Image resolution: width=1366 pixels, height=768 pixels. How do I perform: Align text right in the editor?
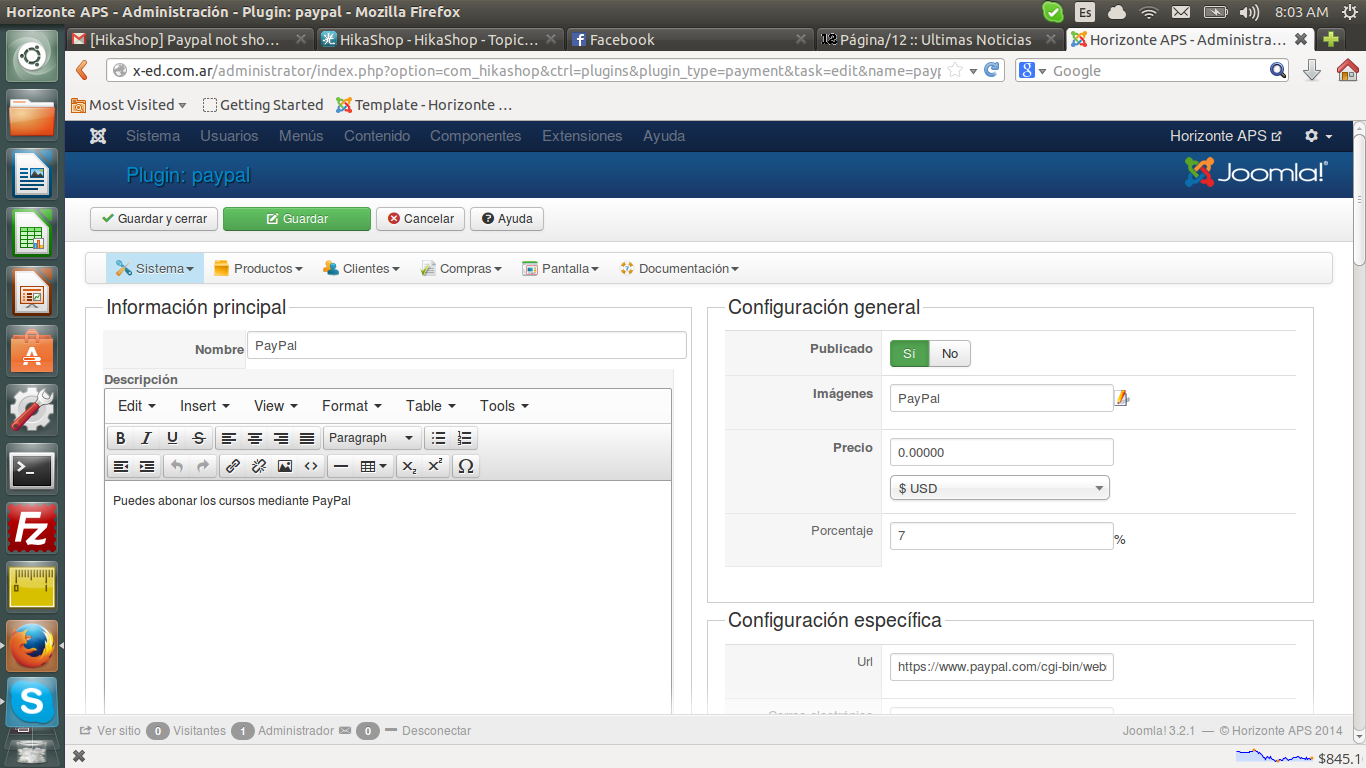(x=281, y=438)
